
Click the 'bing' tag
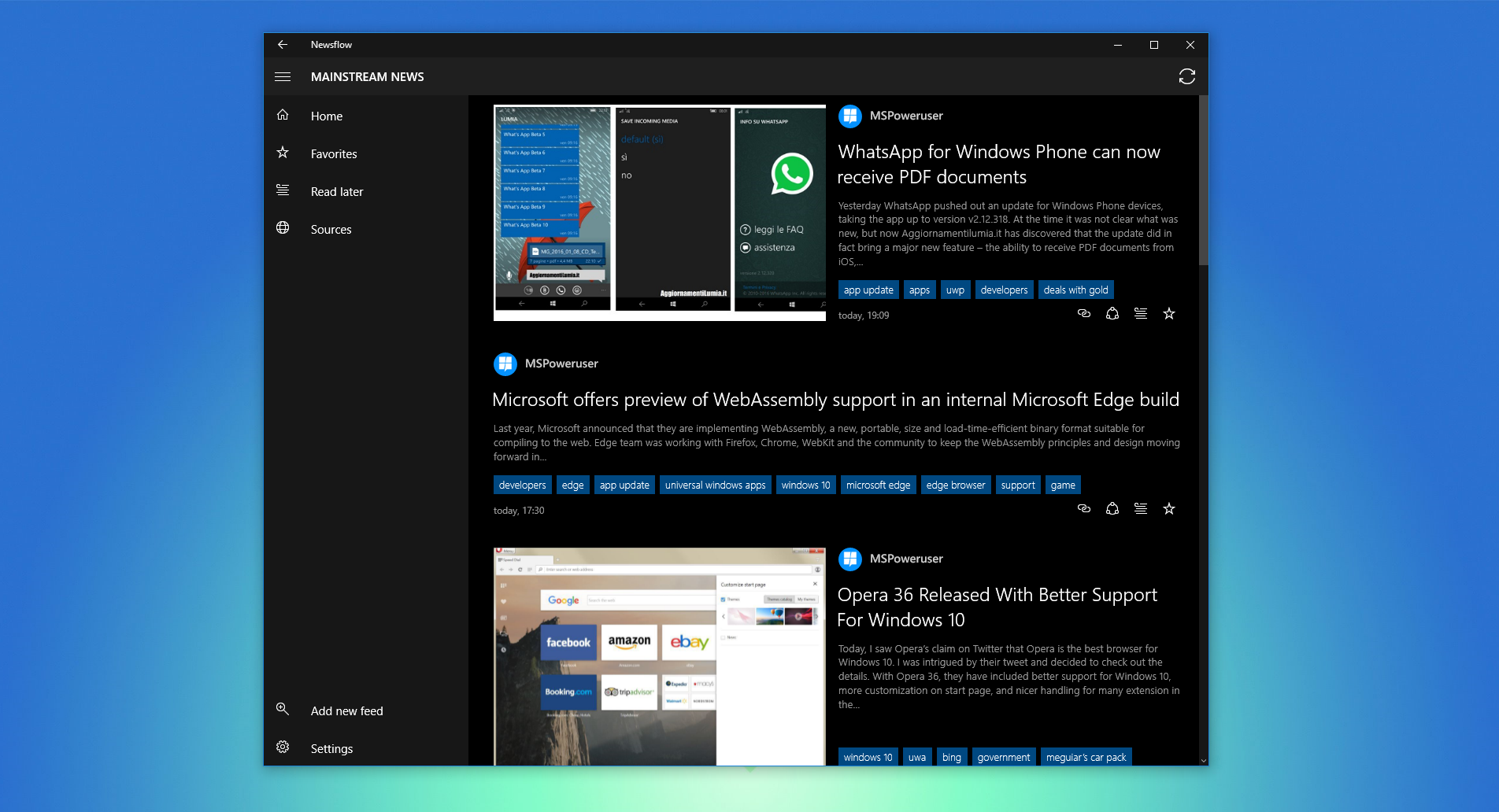tap(952, 757)
